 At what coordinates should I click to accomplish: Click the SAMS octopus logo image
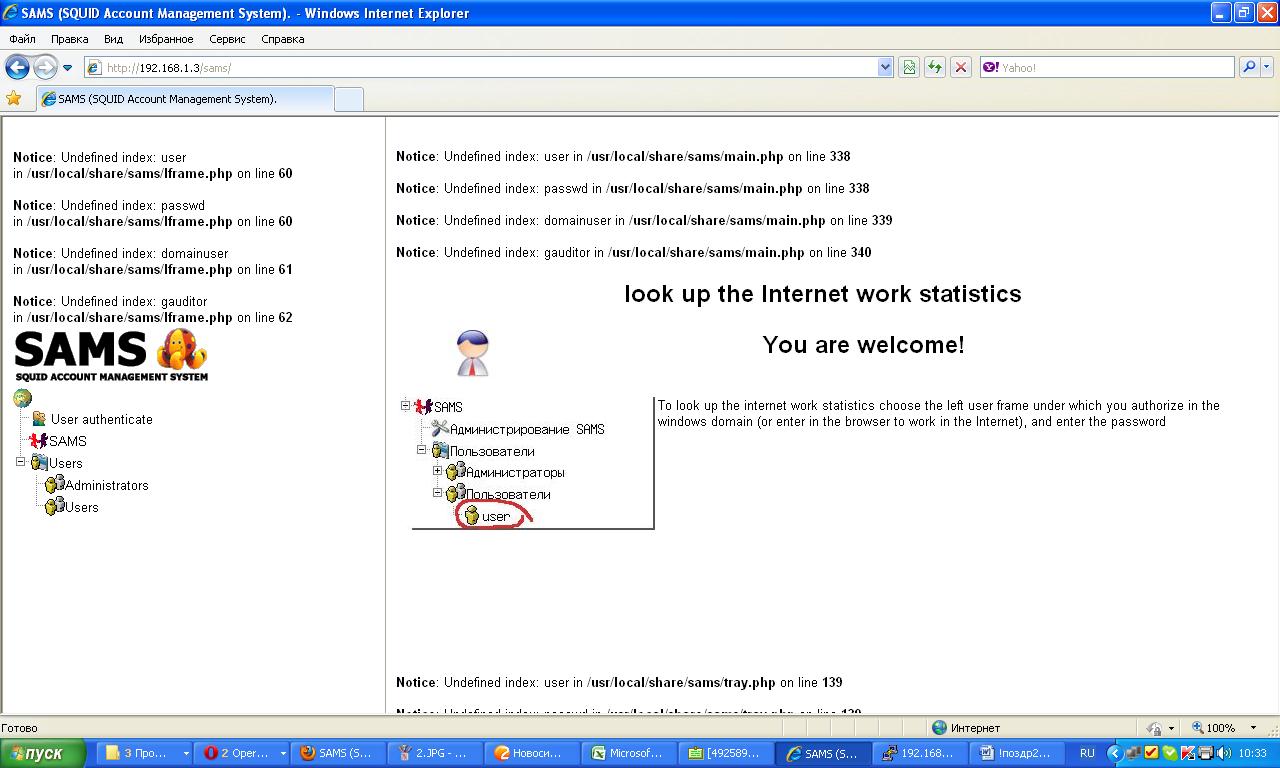click(x=111, y=355)
